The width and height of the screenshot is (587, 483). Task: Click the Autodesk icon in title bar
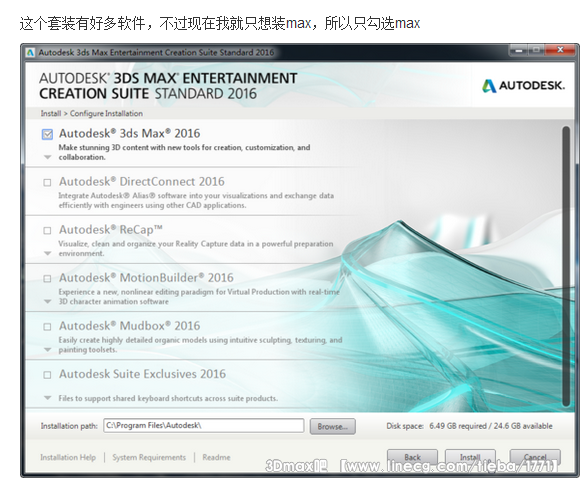[30, 52]
